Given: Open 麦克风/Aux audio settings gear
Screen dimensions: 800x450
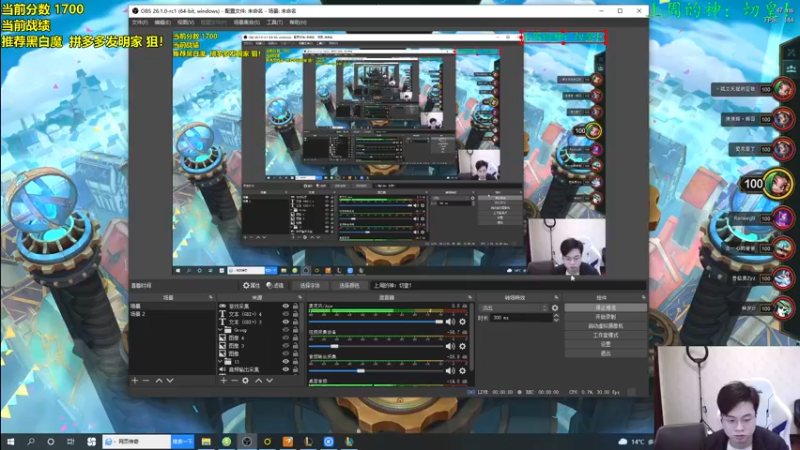Looking at the screenshot, I should 462,322.
